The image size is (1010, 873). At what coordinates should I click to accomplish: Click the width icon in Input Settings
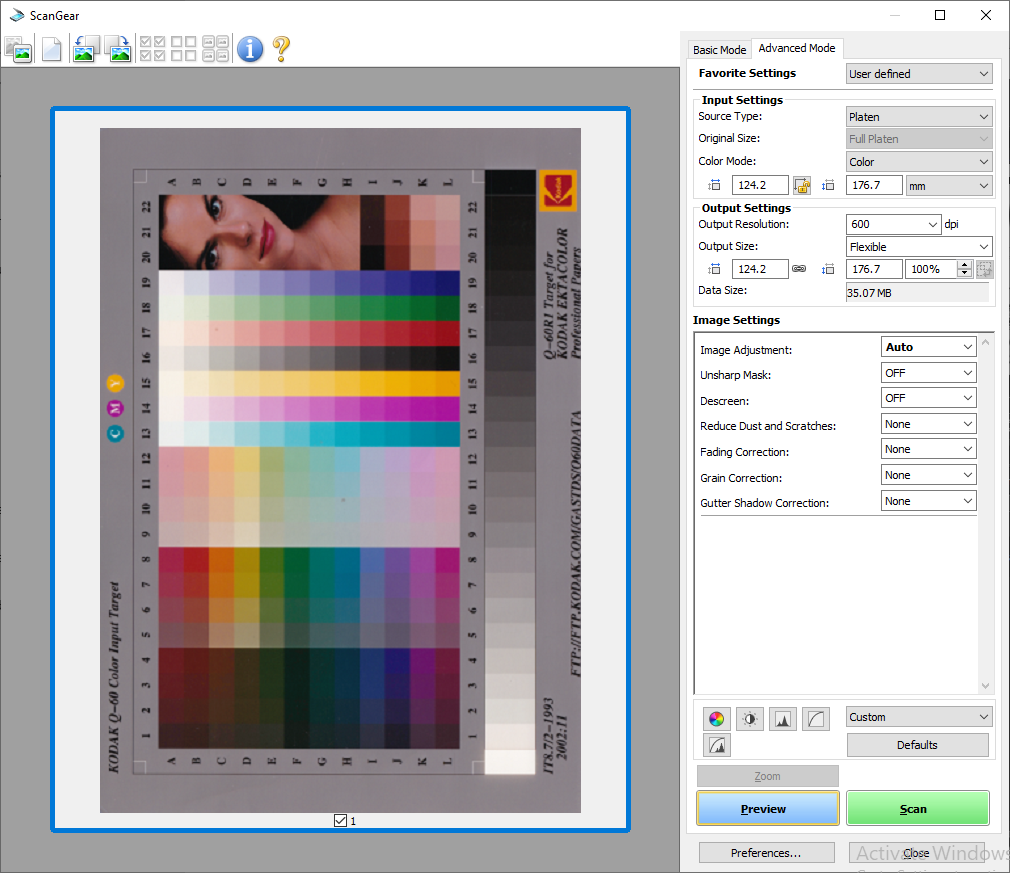(714, 186)
